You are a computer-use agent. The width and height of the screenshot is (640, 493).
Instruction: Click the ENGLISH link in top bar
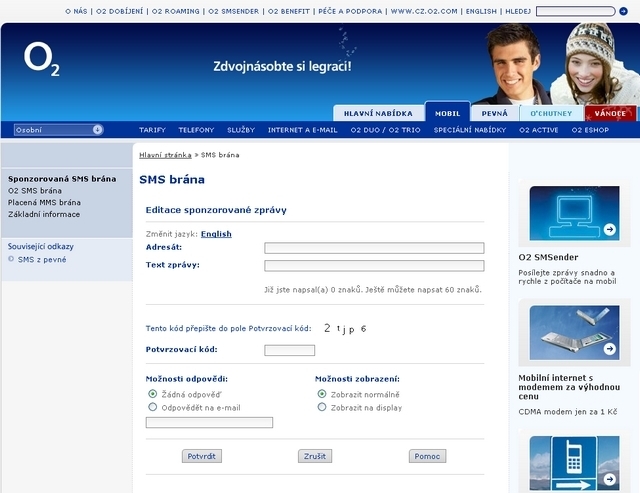coord(481,11)
